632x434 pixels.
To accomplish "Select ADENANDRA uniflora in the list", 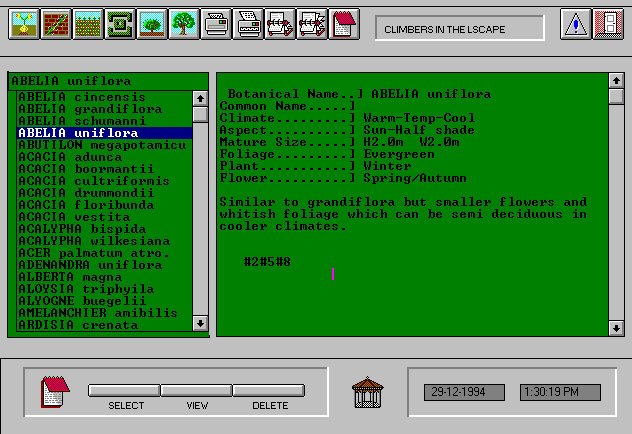I will 104,265.
